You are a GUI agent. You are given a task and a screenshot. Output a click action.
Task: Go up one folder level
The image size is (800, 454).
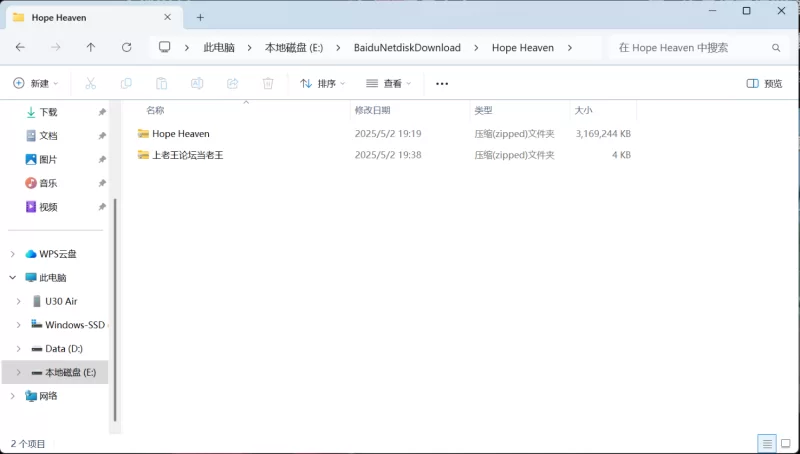[x=91, y=47]
